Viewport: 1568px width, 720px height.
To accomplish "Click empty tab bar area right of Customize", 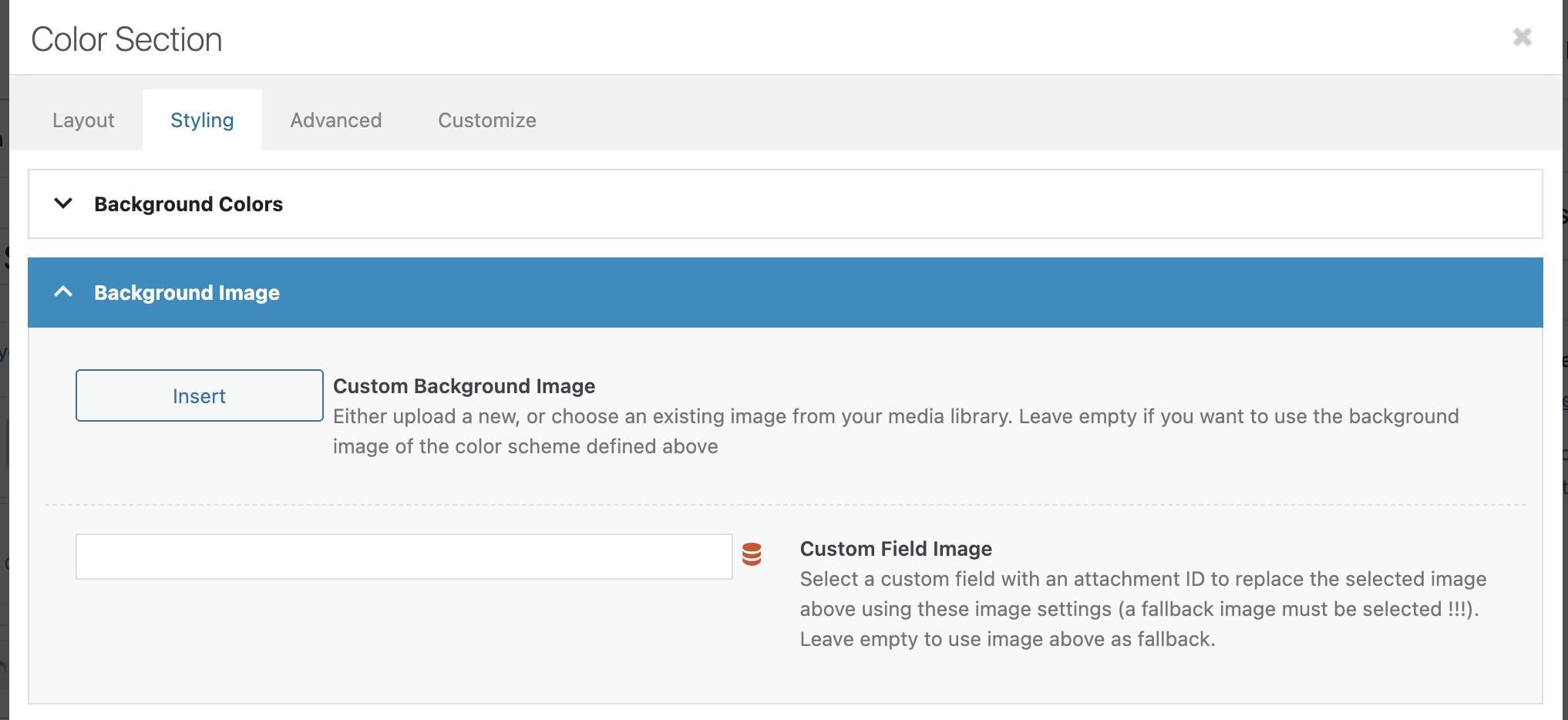I will tap(1002, 120).
